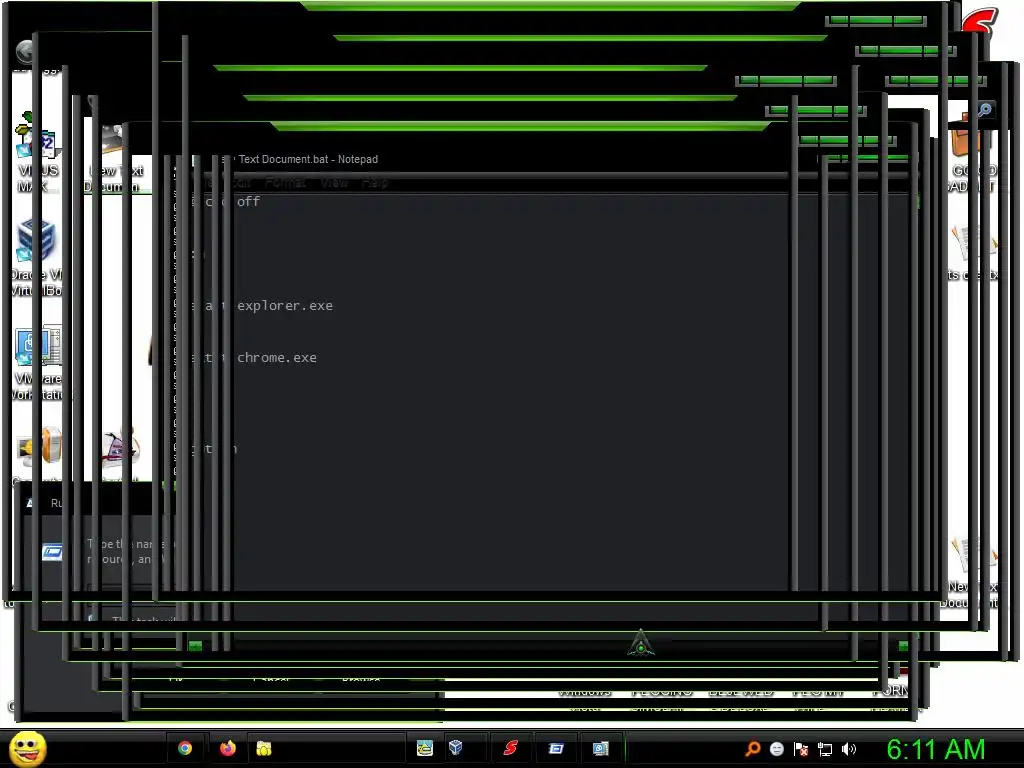Open Notepad's View menu
This screenshot has width=1024, height=768.
[x=334, y=182]
